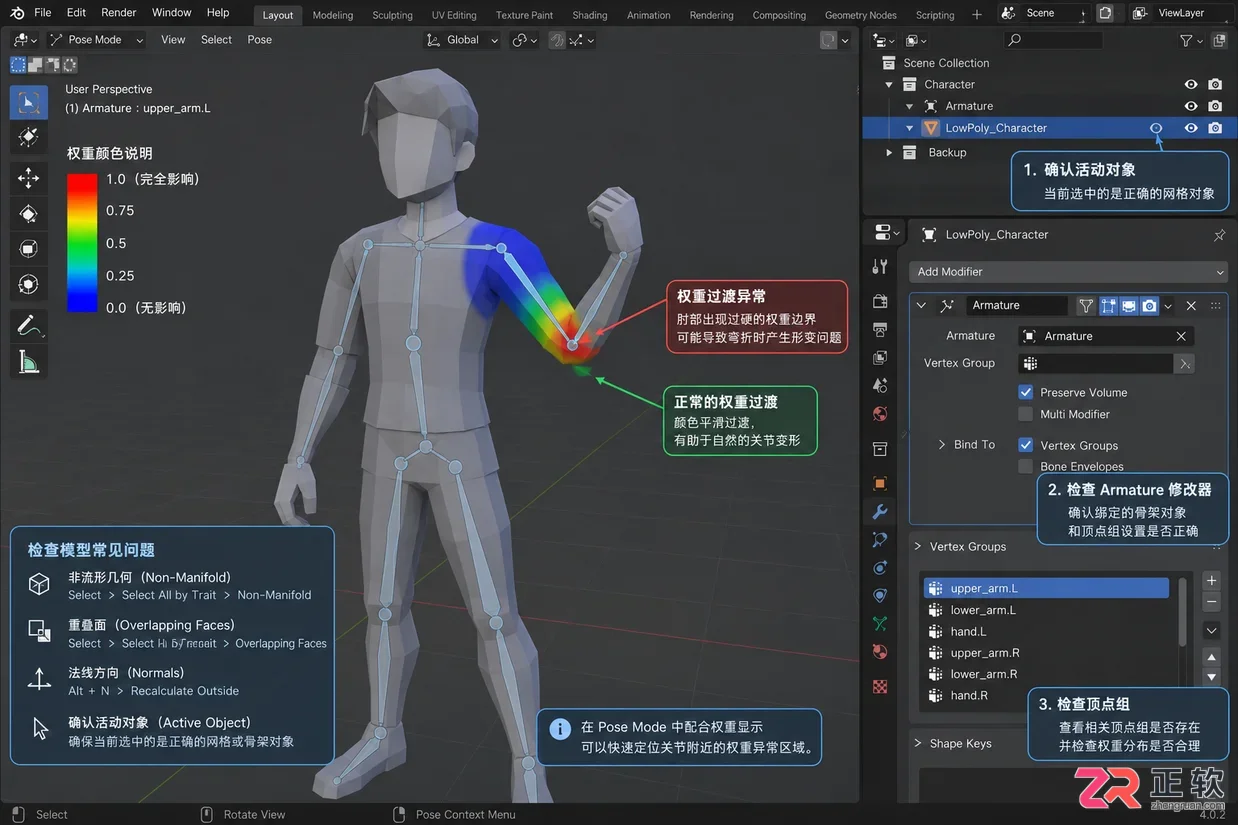Open the Blender logo menu

tap(17, 13)
